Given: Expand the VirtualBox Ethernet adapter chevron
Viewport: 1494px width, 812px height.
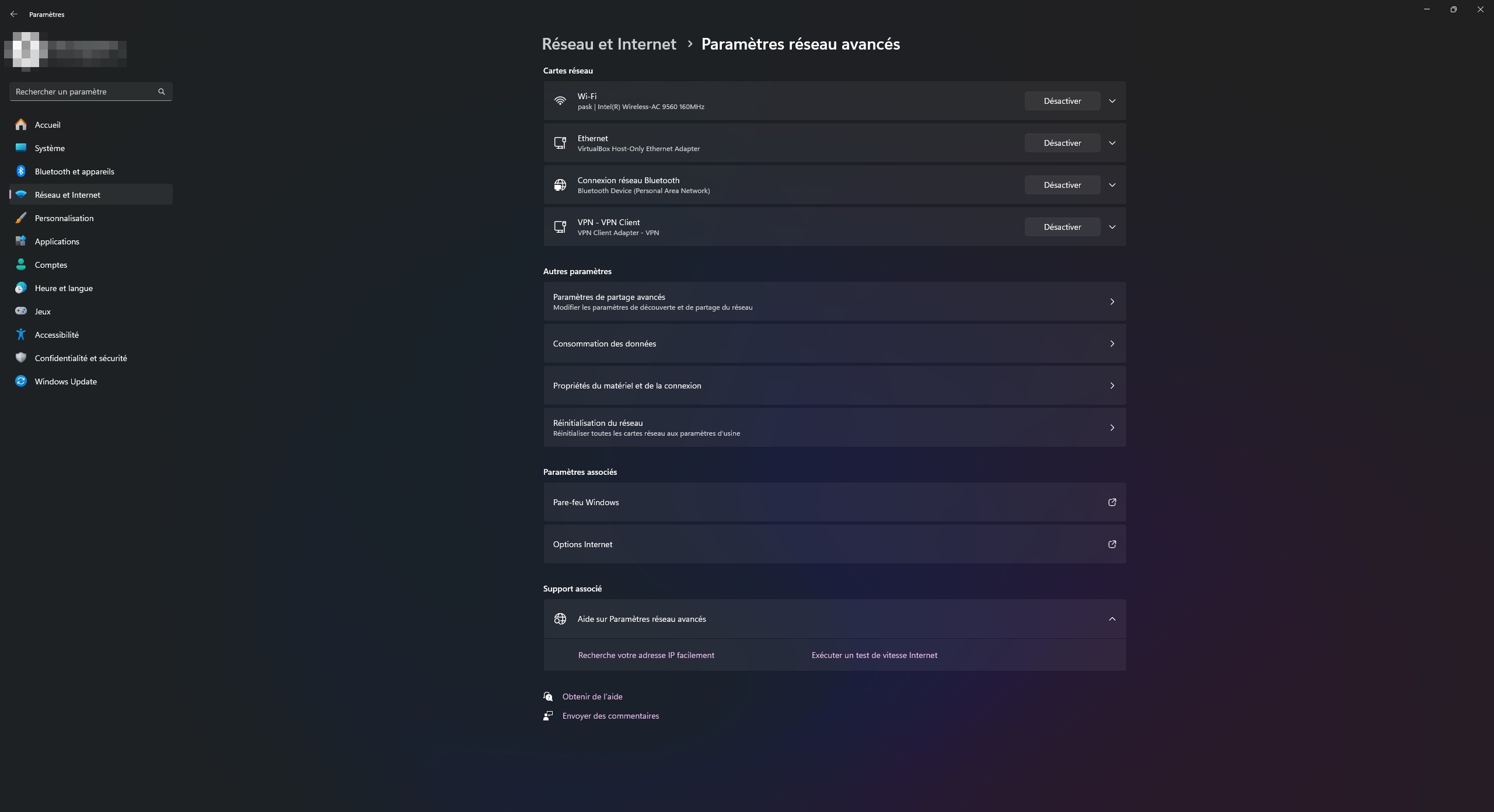Looking at the screenshot, I should point(1112,143).
